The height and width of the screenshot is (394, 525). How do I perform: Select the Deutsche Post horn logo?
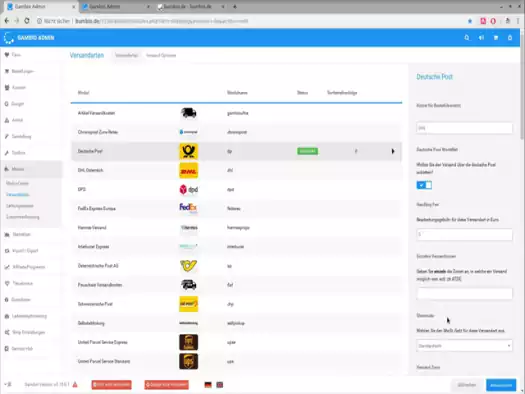[189, 151]
